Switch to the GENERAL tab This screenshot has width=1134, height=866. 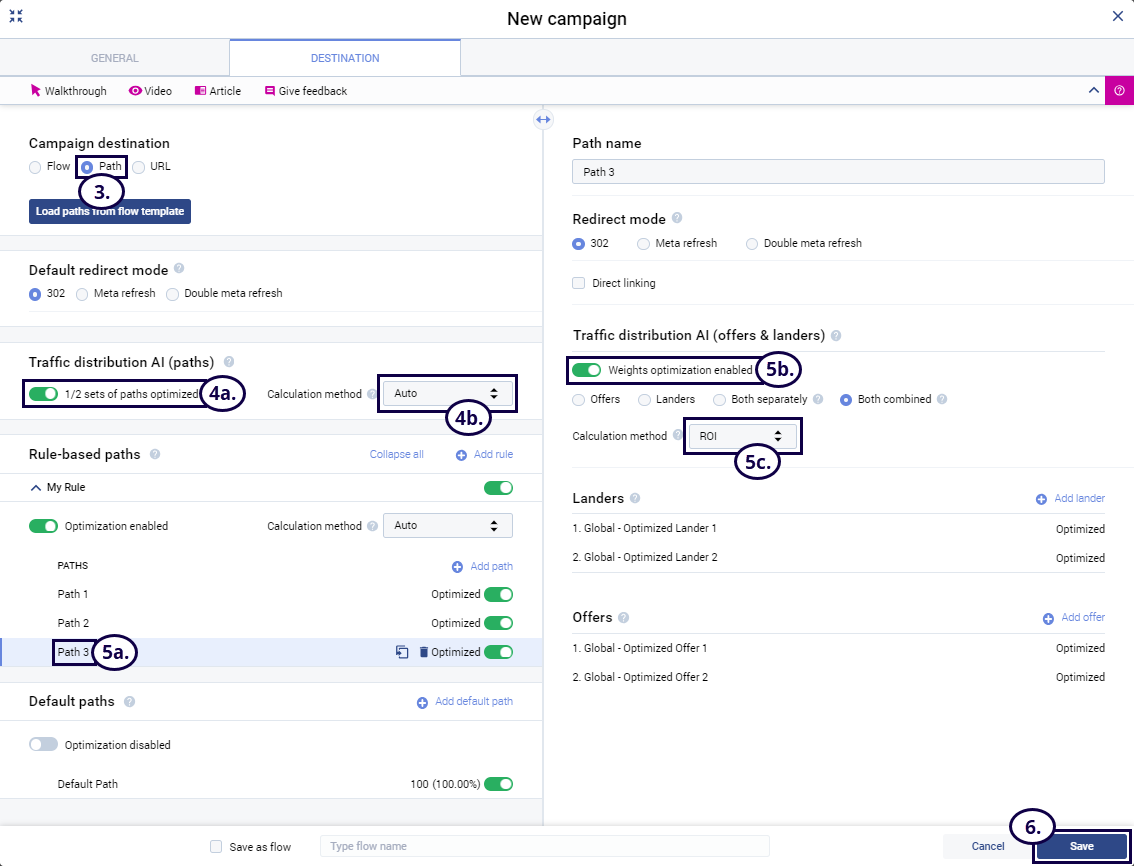(x=115, y=58)
